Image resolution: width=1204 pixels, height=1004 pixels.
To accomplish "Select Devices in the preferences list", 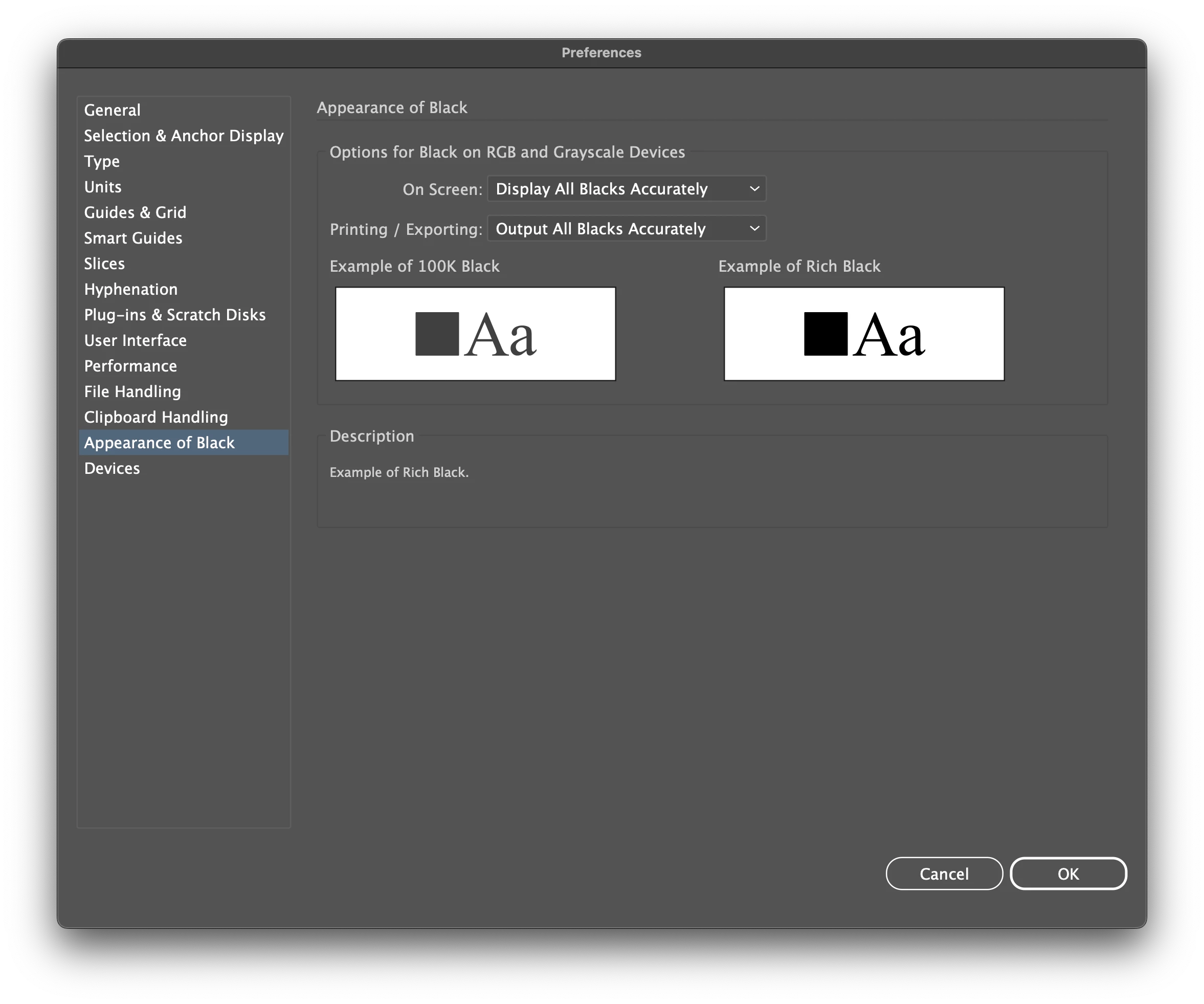I will pyautogui.click(x=112, y=469).
